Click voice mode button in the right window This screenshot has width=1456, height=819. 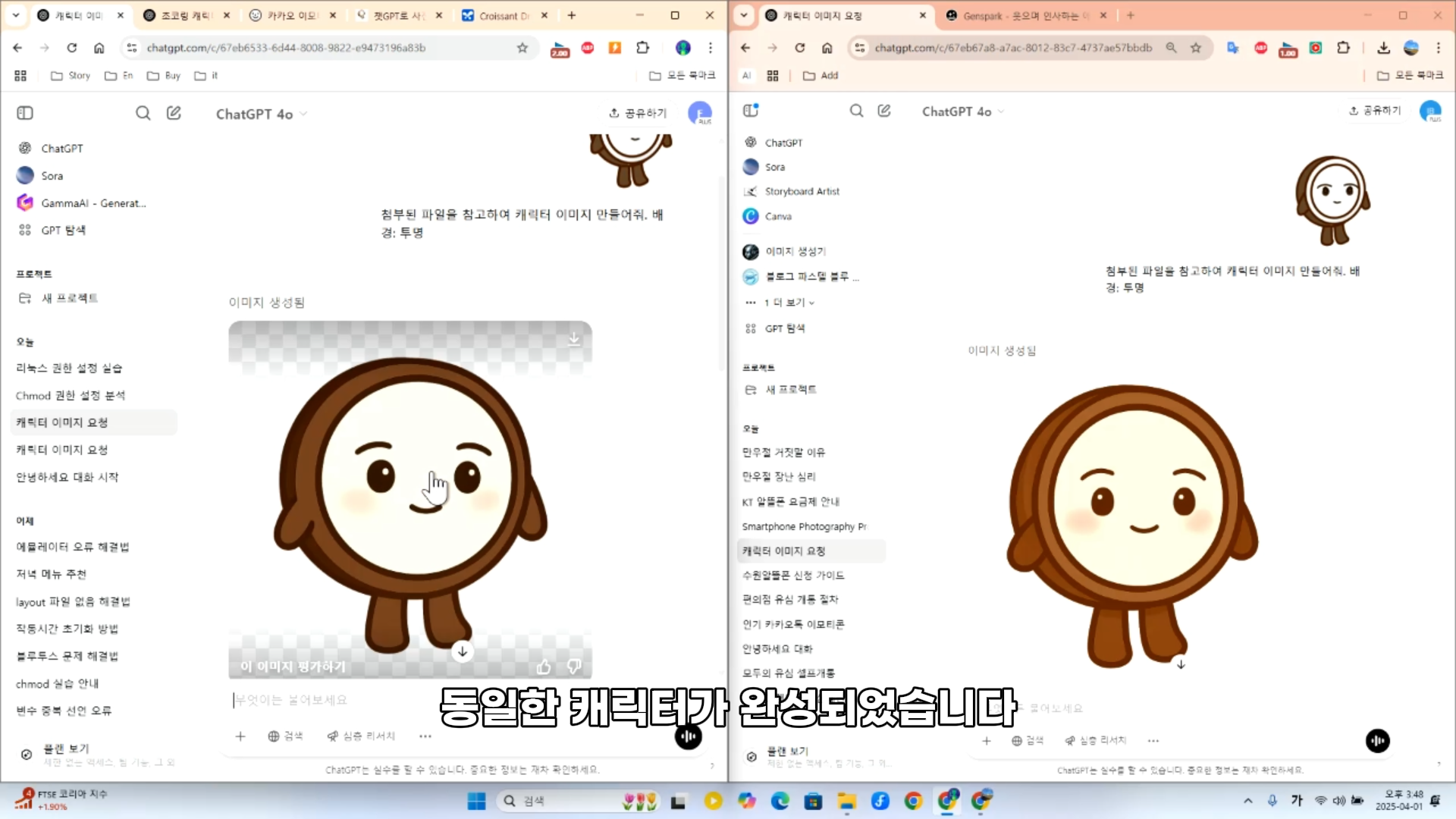[1377, 740]
